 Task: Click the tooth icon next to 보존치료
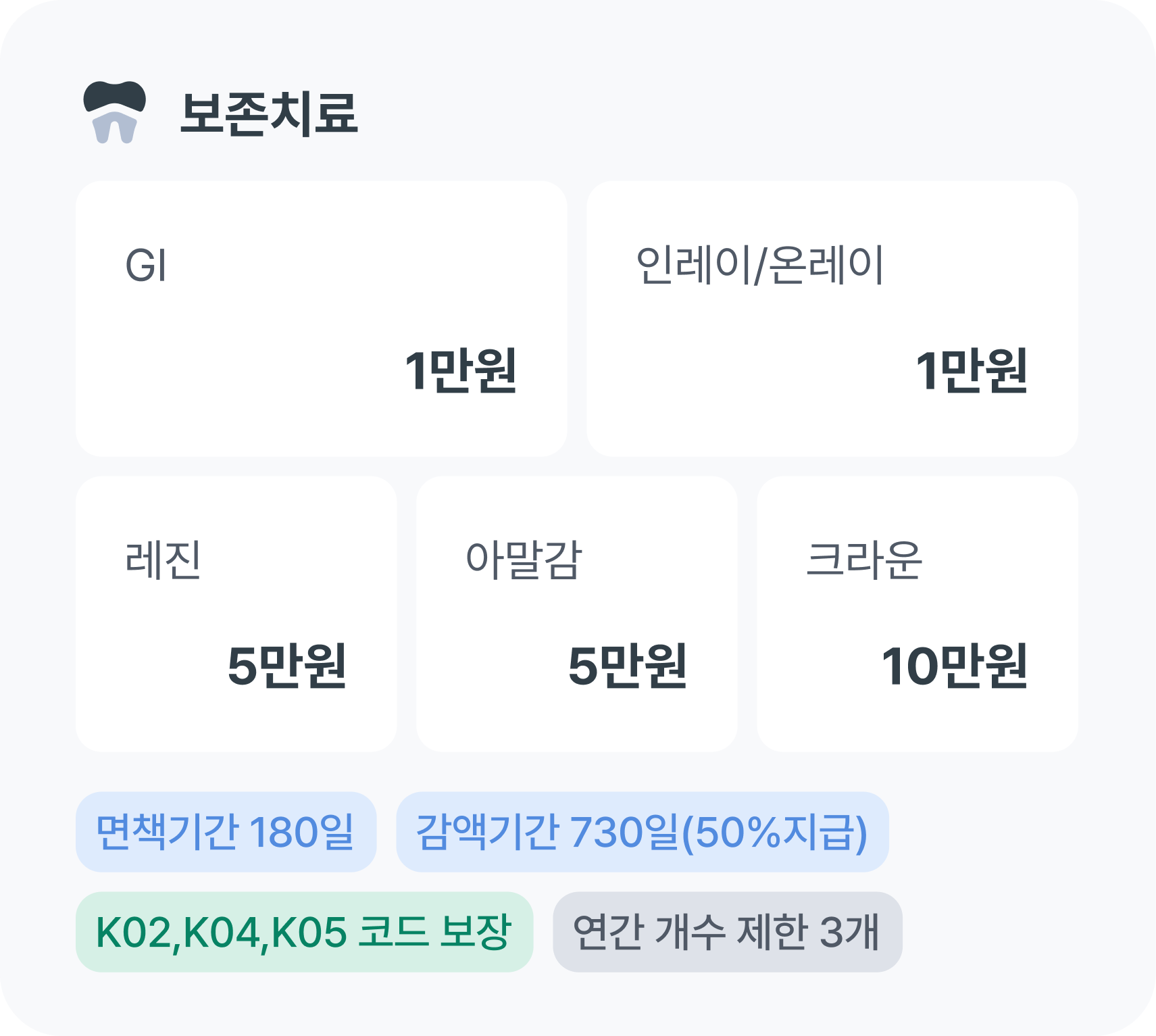coord(116,113)
